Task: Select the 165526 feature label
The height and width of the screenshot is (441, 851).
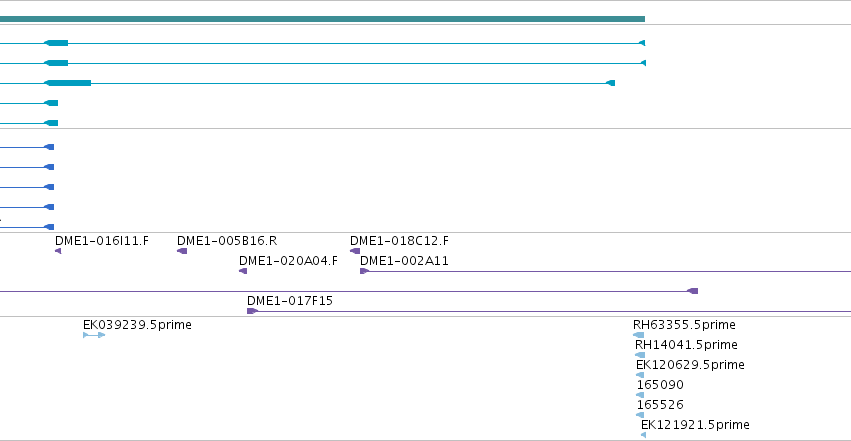Action: [660, 405]
